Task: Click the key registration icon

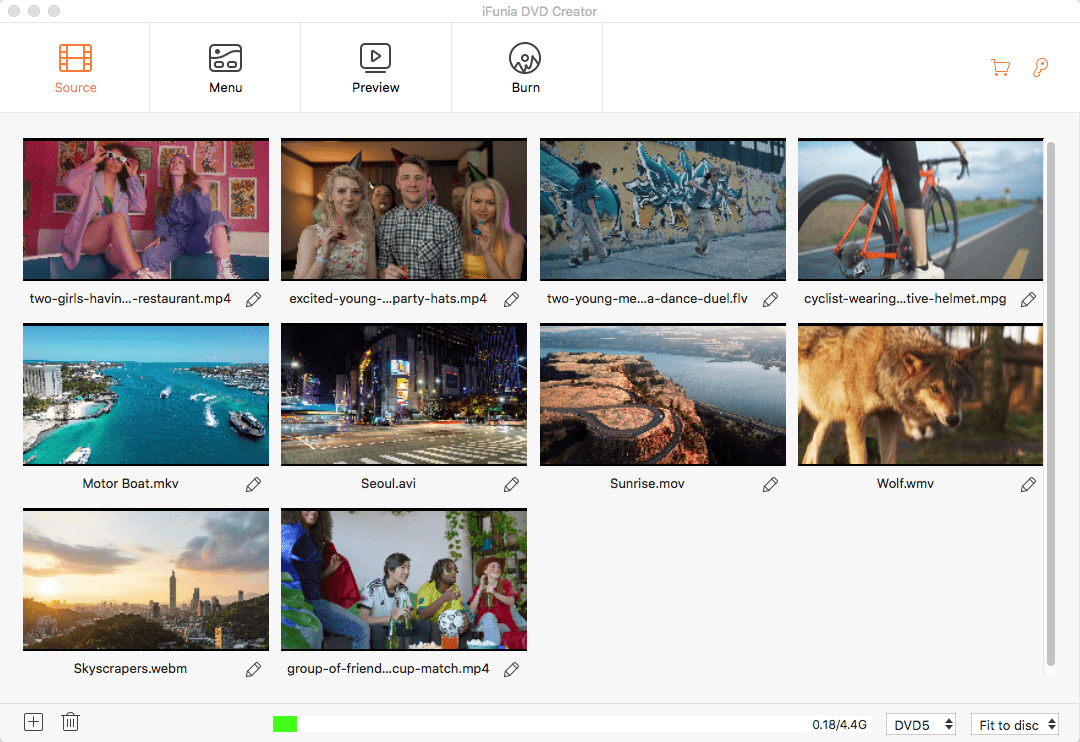Action: click(1040, 68)
